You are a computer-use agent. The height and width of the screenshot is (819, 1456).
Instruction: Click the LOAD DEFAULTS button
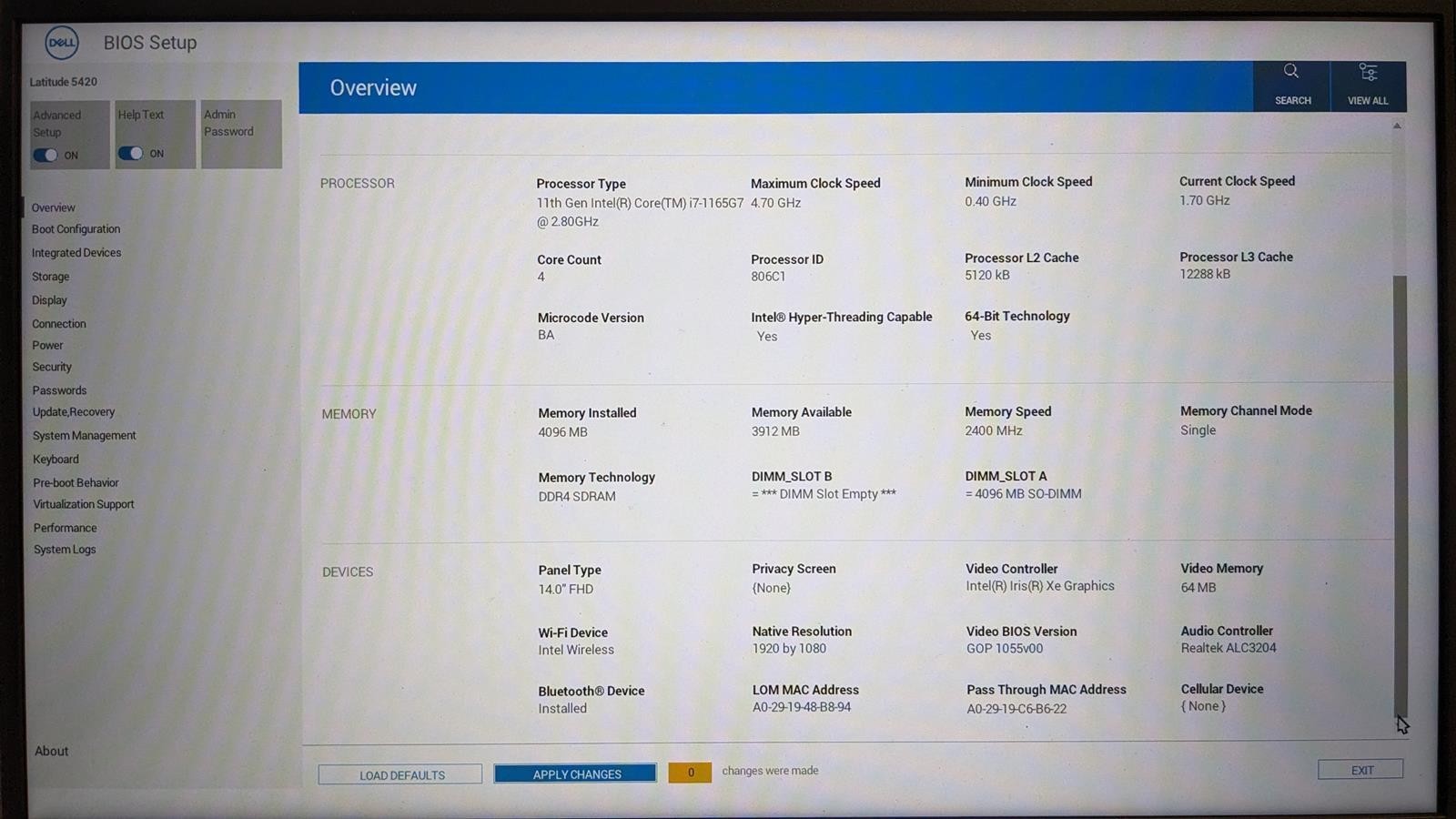(400, 774)
